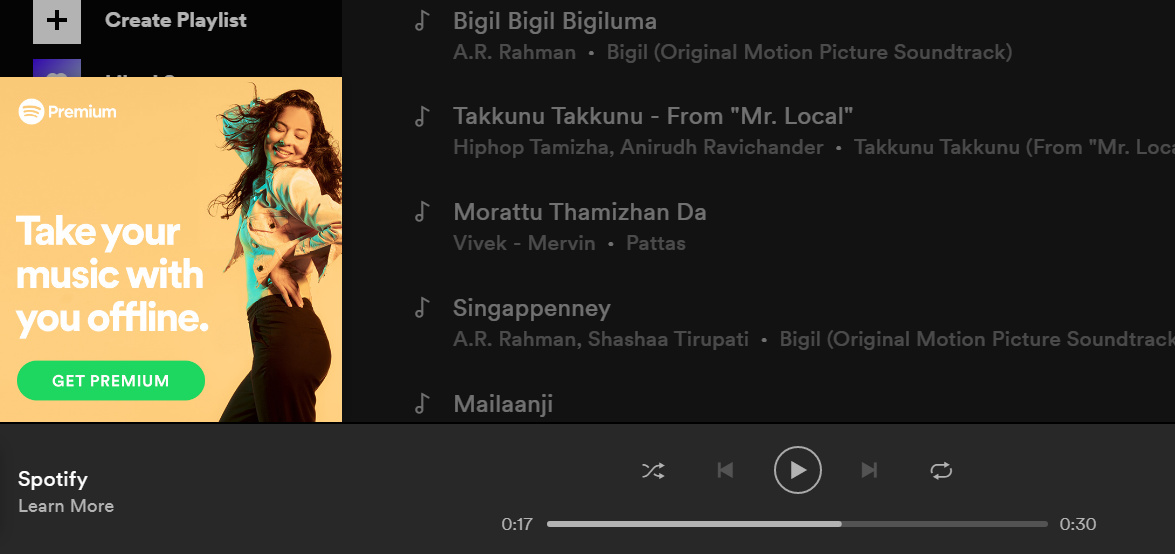Toggle repeat mode
The height and width of the screenshot is (554, 1175).
[940, 471]
